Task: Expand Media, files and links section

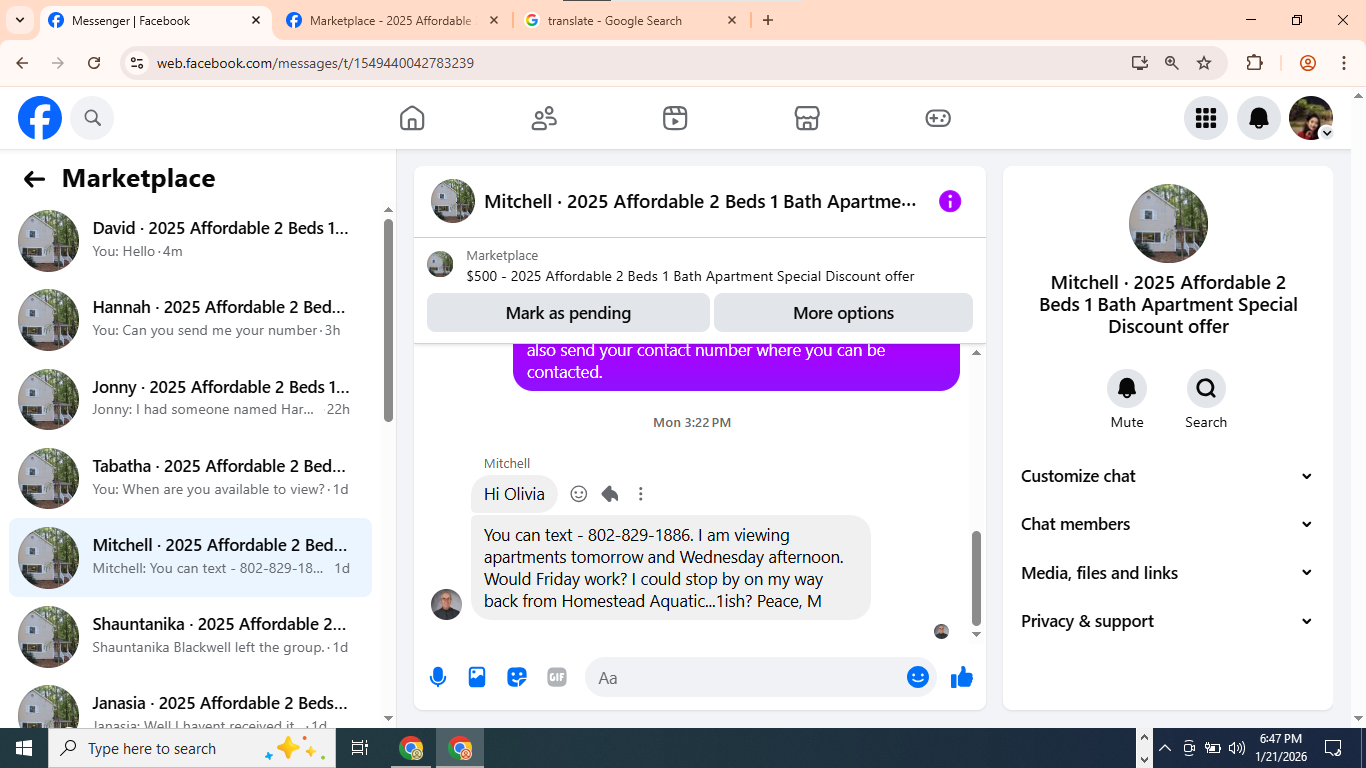Action: [1166, 573]
